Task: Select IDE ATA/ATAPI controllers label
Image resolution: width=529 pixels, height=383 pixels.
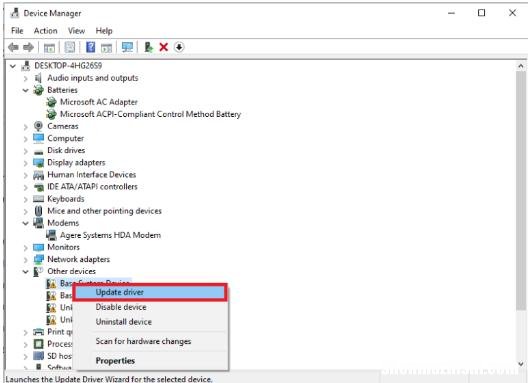Action: 92,187
